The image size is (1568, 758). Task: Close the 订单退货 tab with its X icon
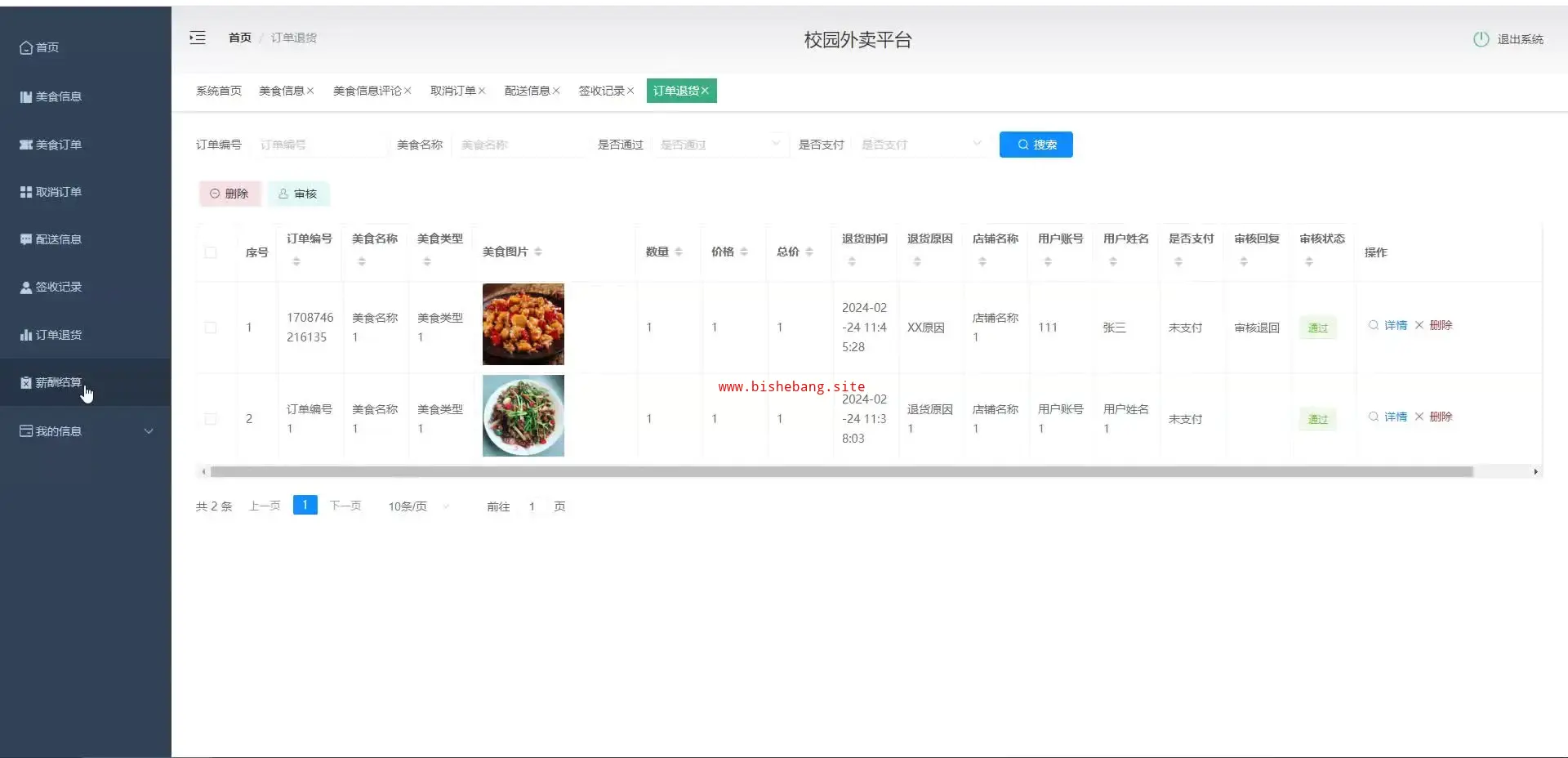[x=705, y=91]
